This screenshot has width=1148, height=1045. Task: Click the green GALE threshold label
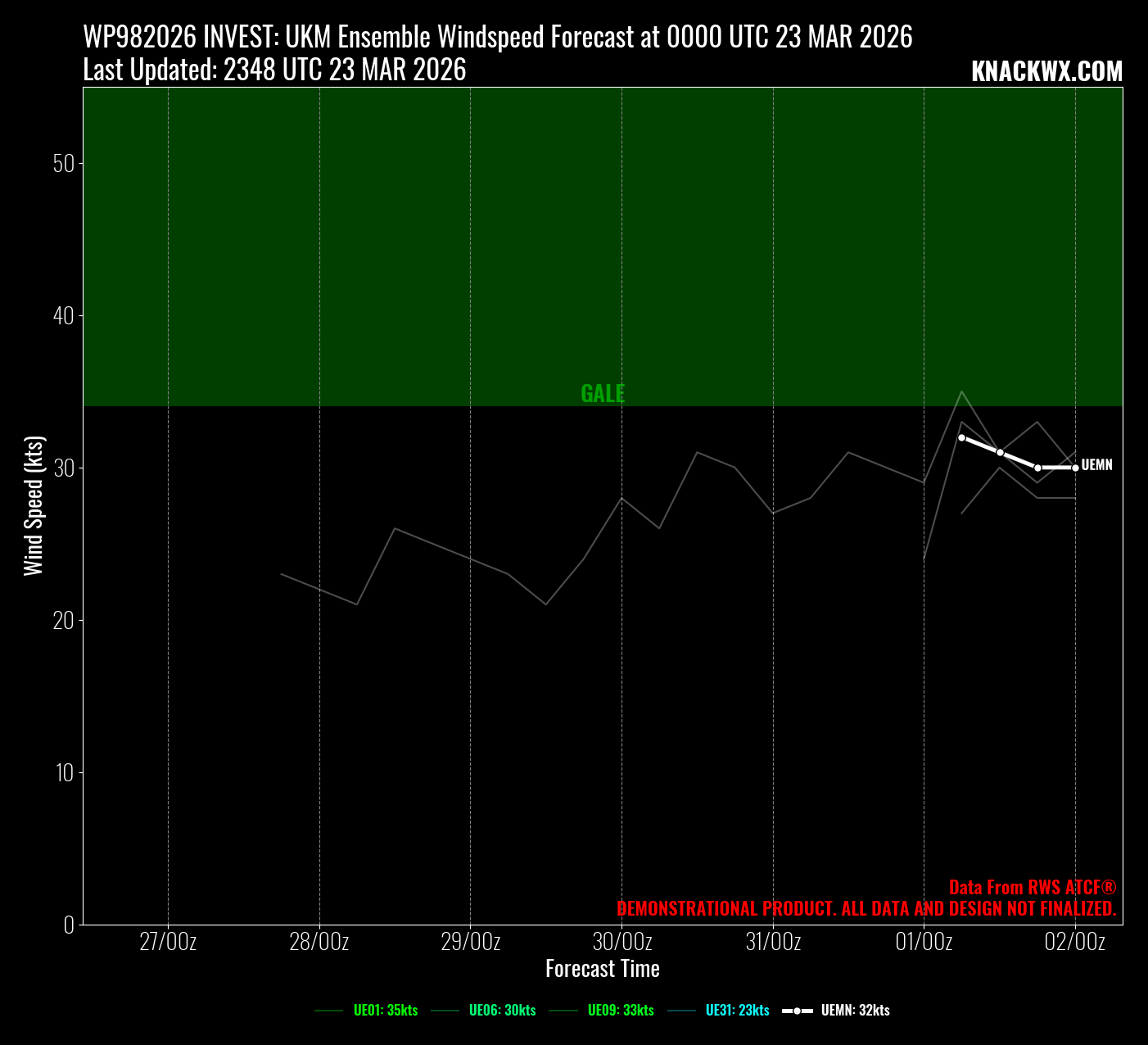click(x=603, y=394)
